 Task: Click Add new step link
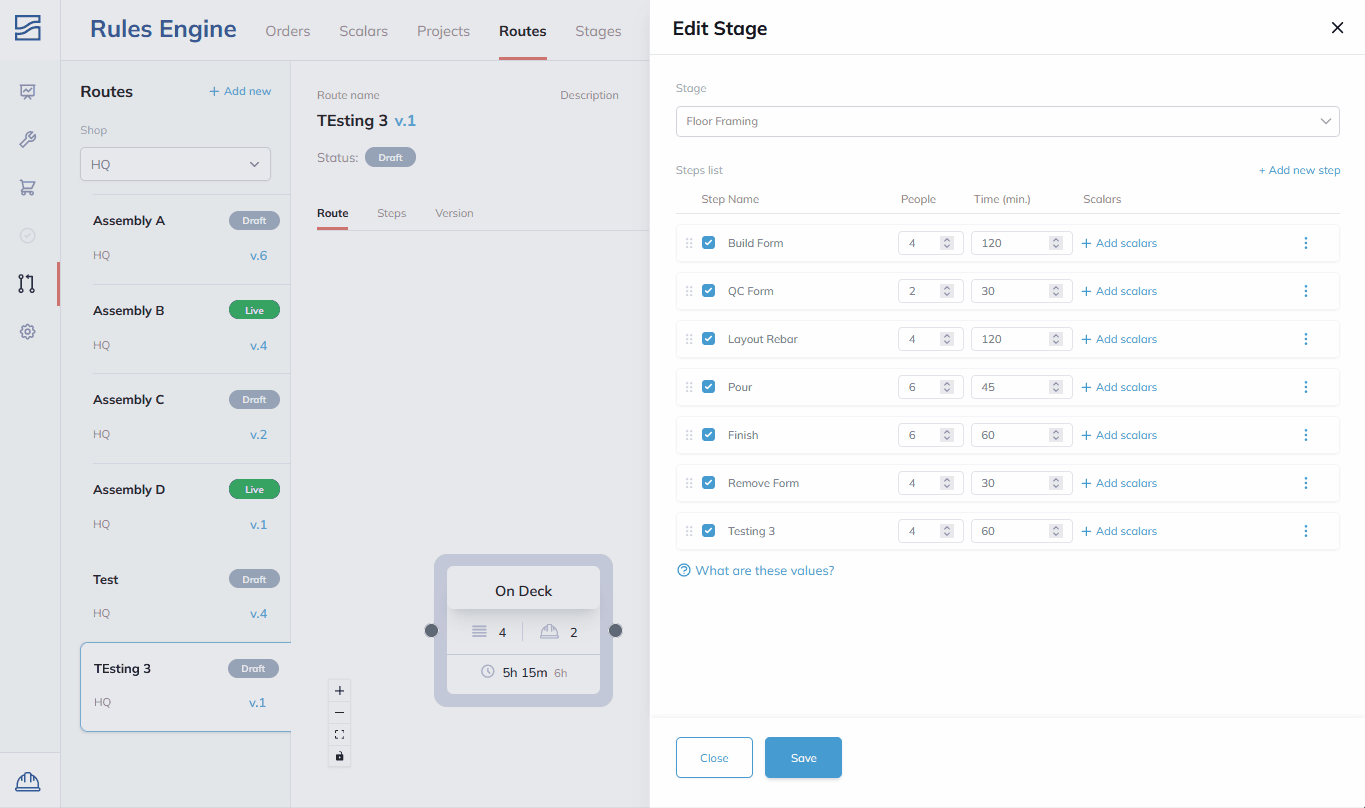(1299, 170)
